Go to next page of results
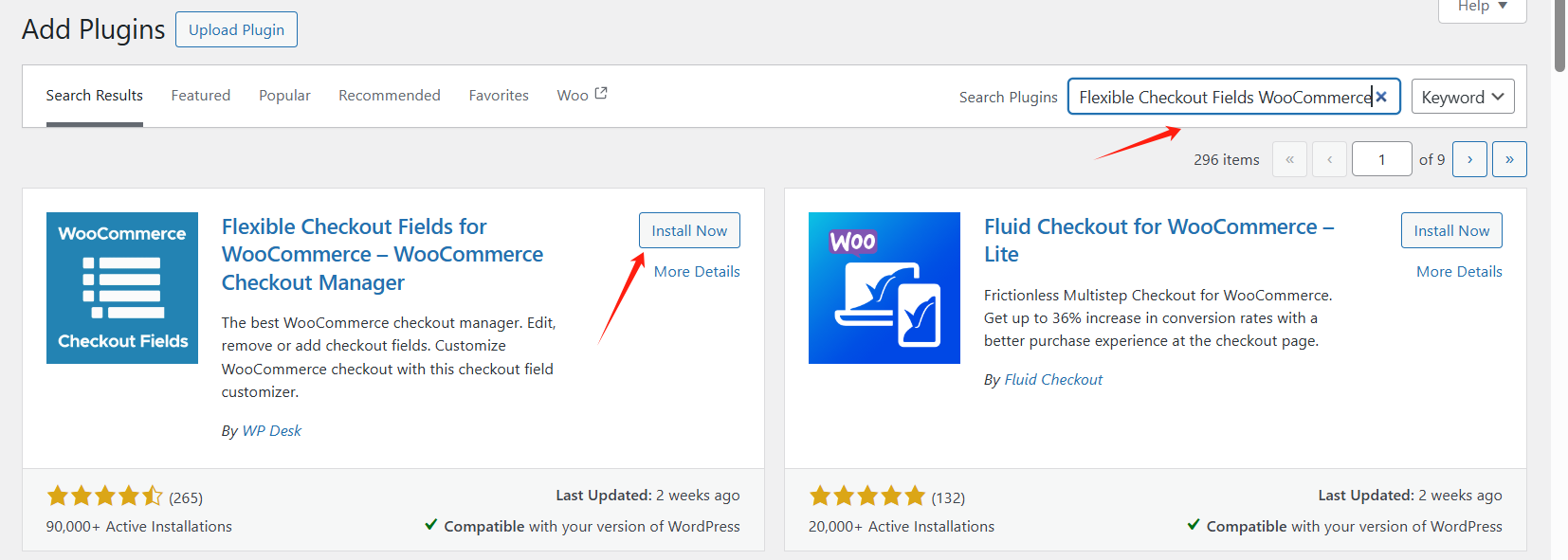 tap(1469, 159)
